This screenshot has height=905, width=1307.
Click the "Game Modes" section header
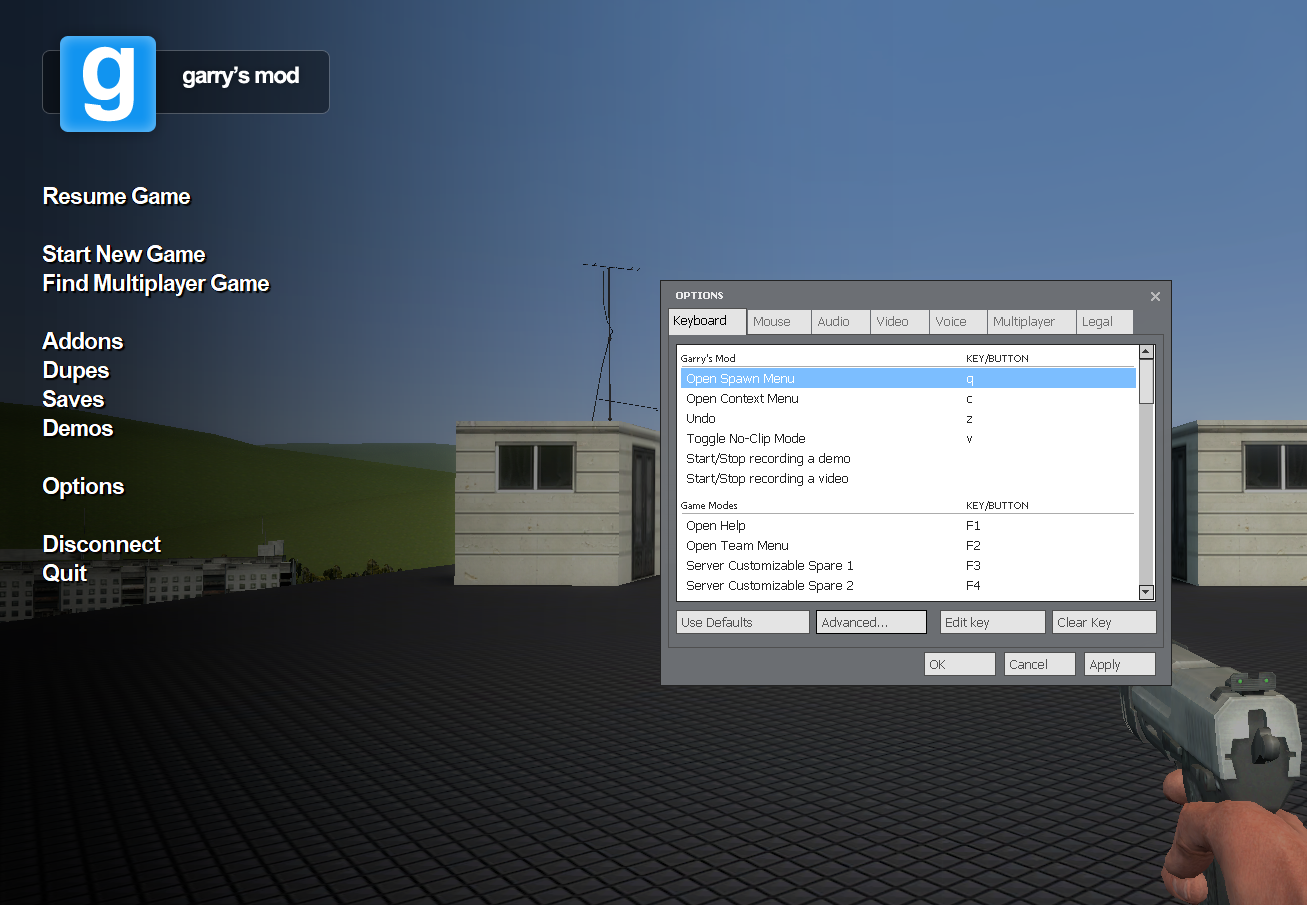[x=709, y=506]
